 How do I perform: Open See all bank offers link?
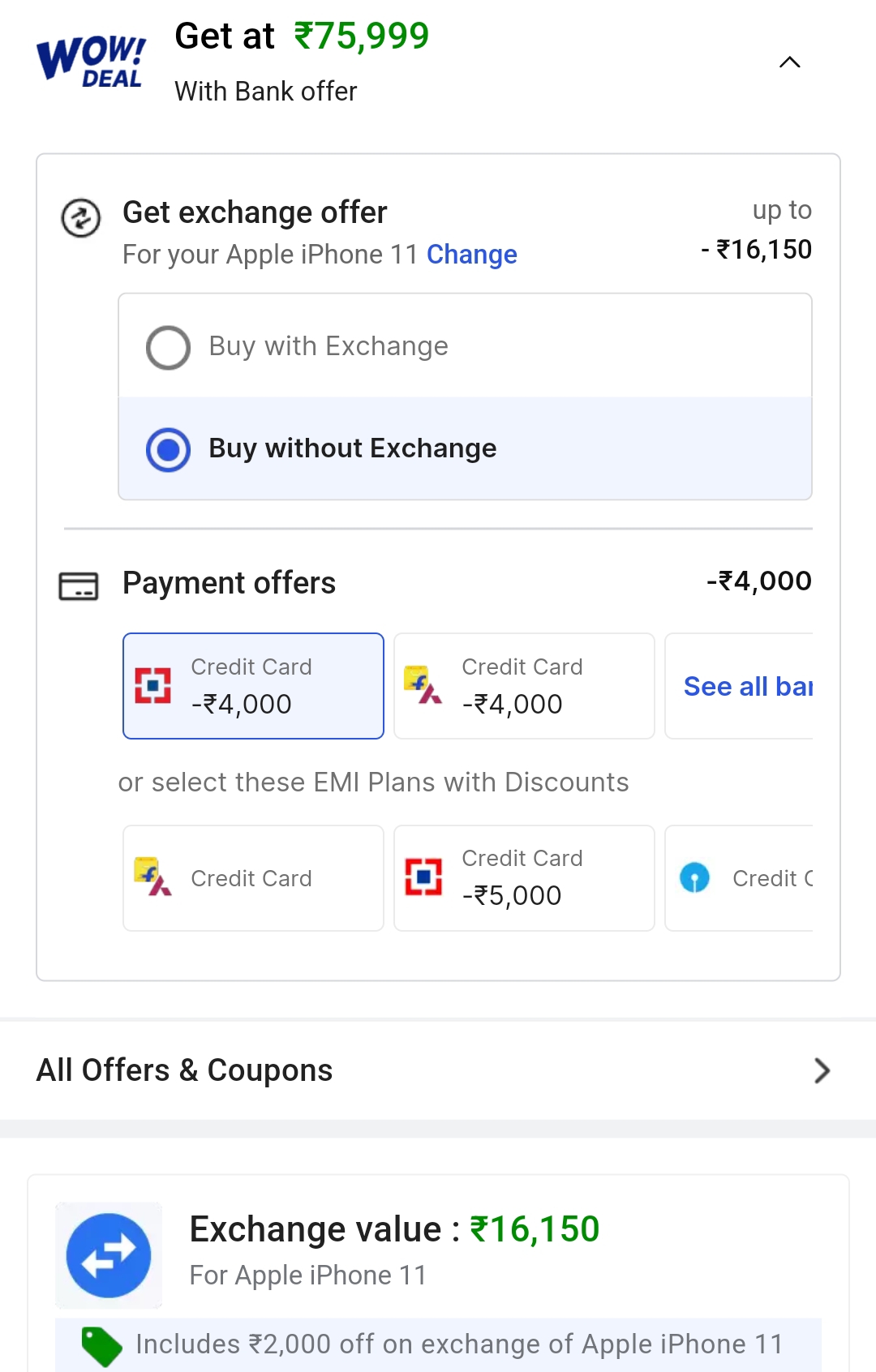tap(746, 687)
